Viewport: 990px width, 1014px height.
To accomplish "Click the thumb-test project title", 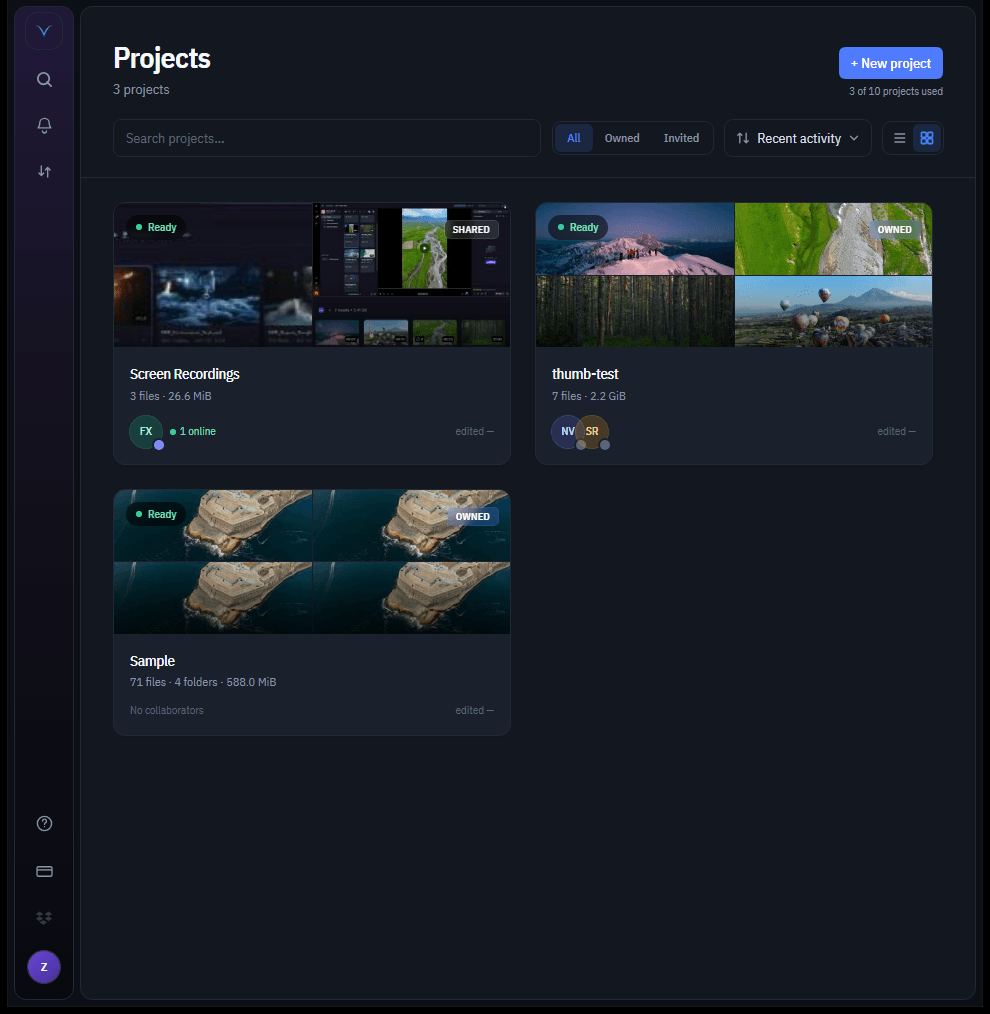I will pos(585,374).
